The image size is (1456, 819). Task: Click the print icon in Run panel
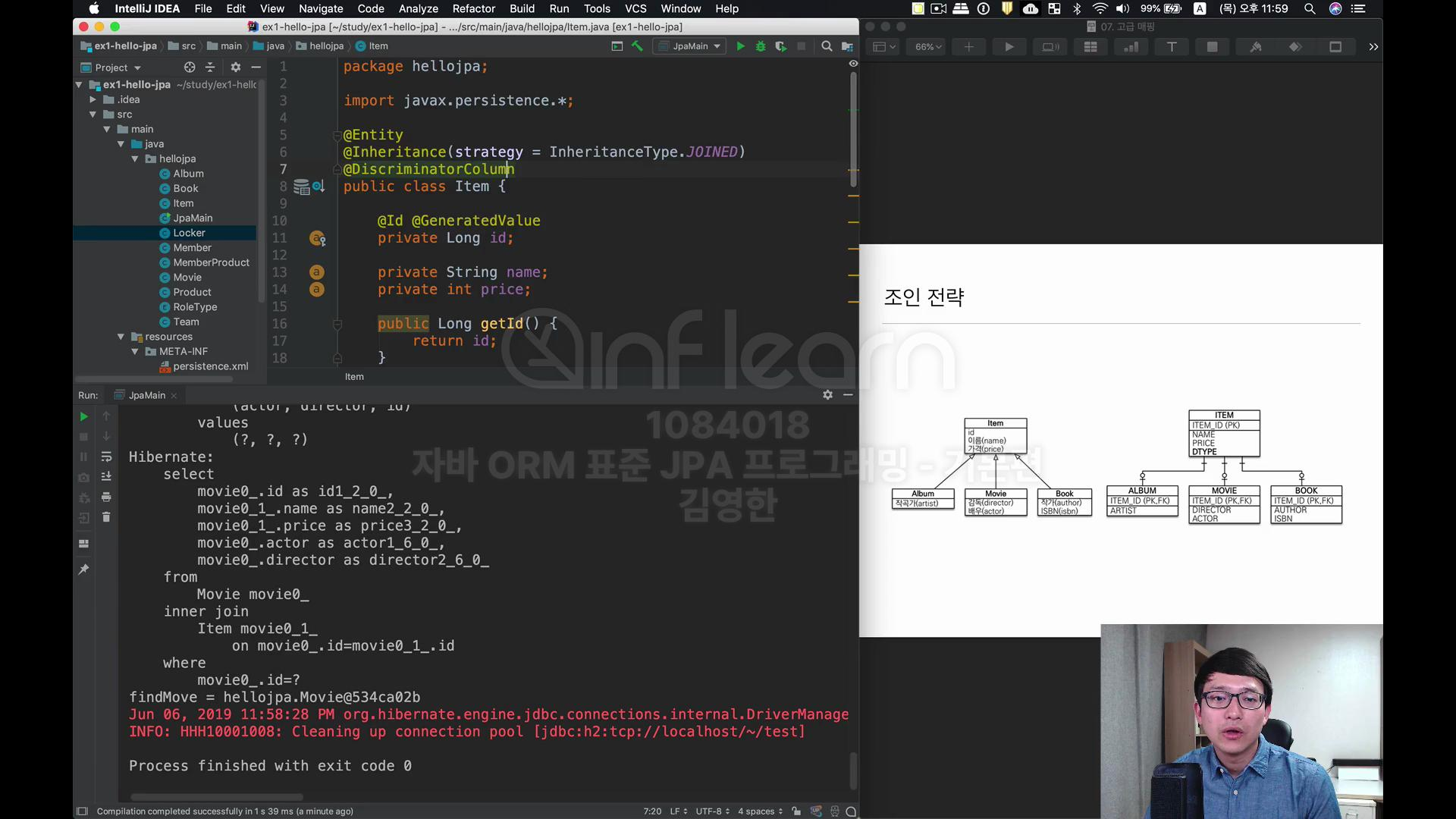pos(106,497)
